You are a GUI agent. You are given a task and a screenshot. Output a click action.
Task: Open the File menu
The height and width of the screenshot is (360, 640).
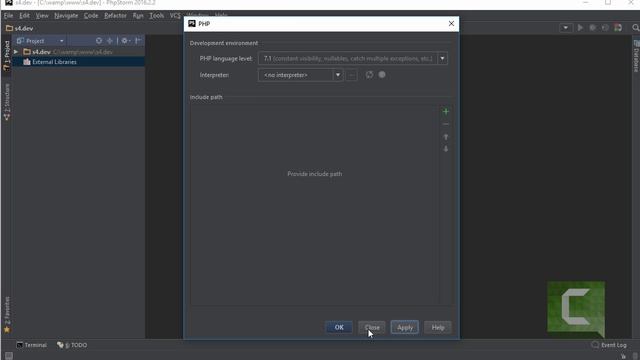(x=9, y=16)
